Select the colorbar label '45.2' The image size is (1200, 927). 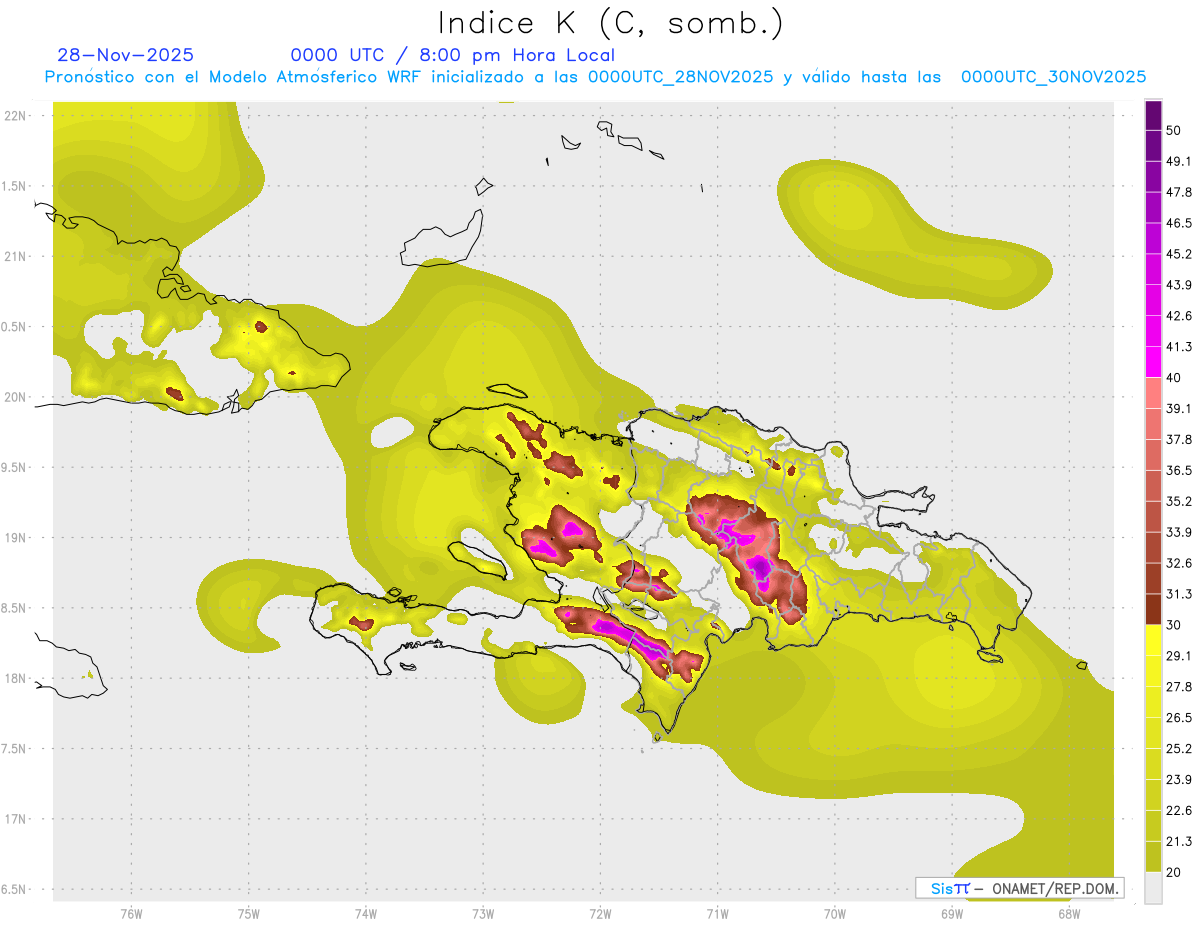point(1179,254)
